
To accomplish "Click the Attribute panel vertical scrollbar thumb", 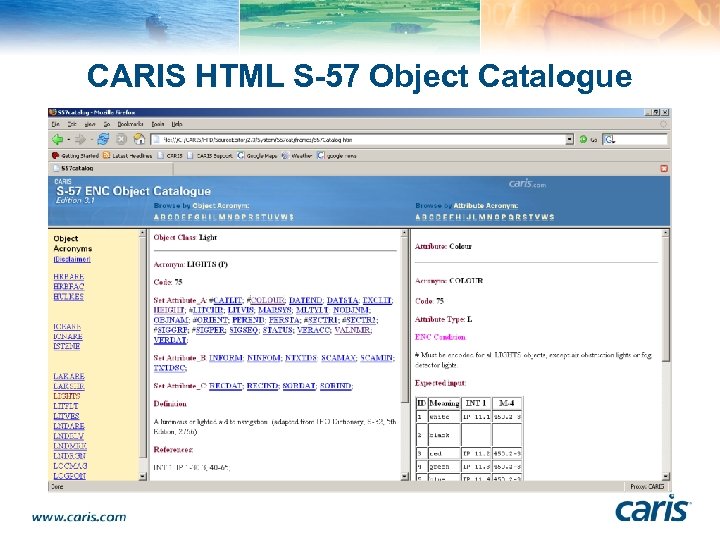I will 666,300.
